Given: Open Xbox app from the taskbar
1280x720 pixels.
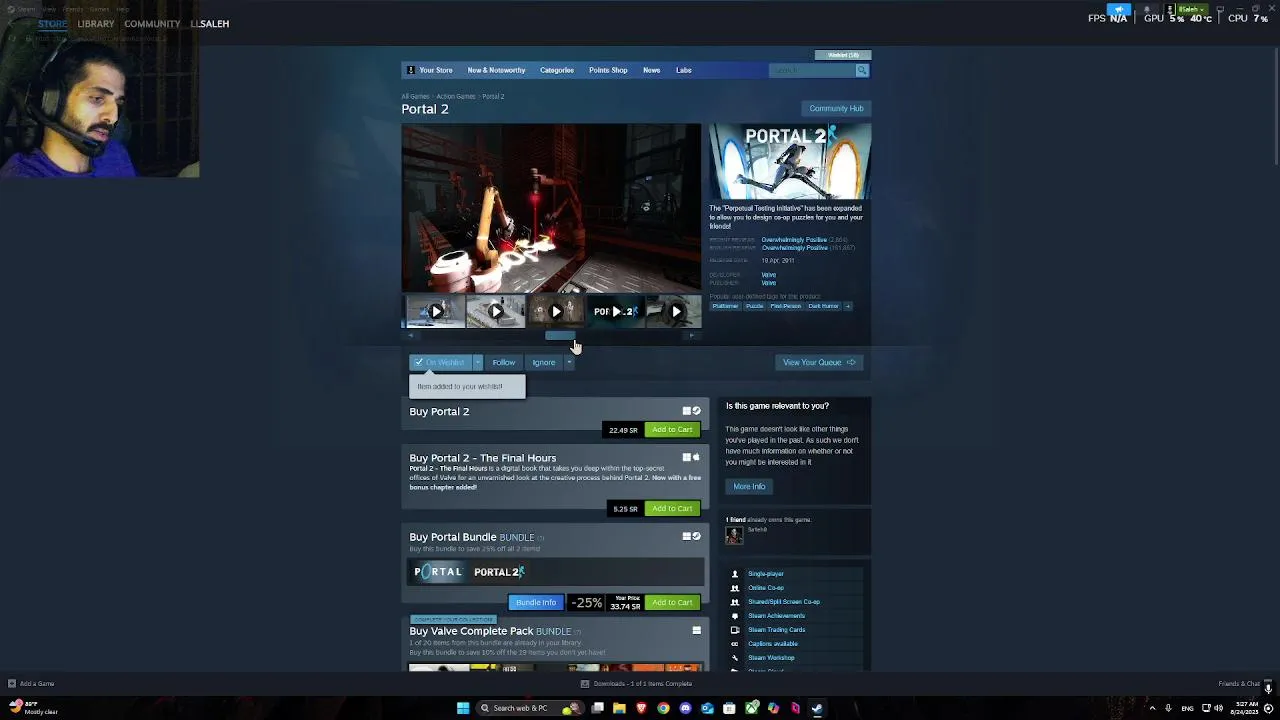Looking at the screenshot, I should [751, 708].
